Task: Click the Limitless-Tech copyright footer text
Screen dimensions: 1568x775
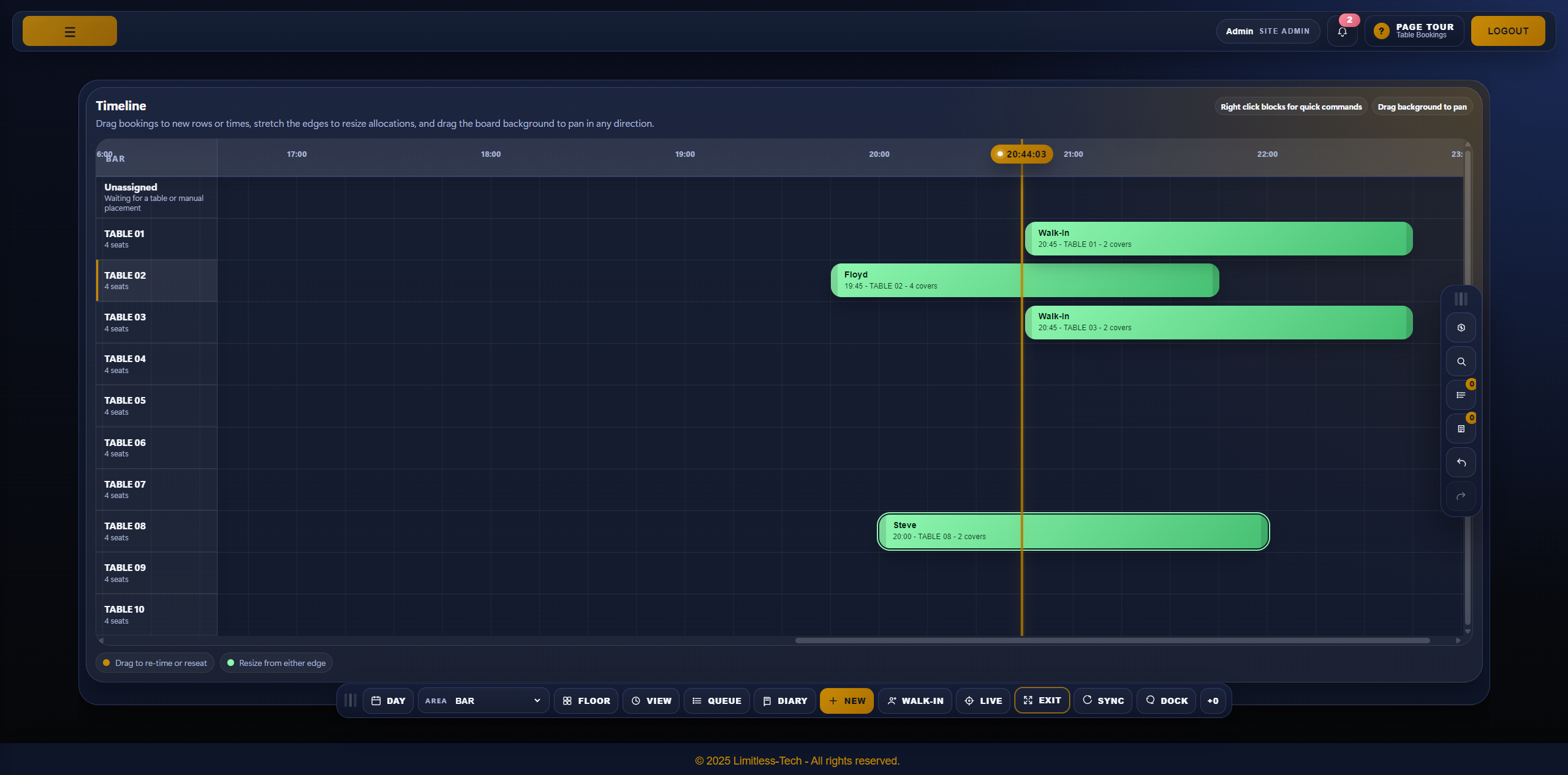Action: (x=797, y=760)
